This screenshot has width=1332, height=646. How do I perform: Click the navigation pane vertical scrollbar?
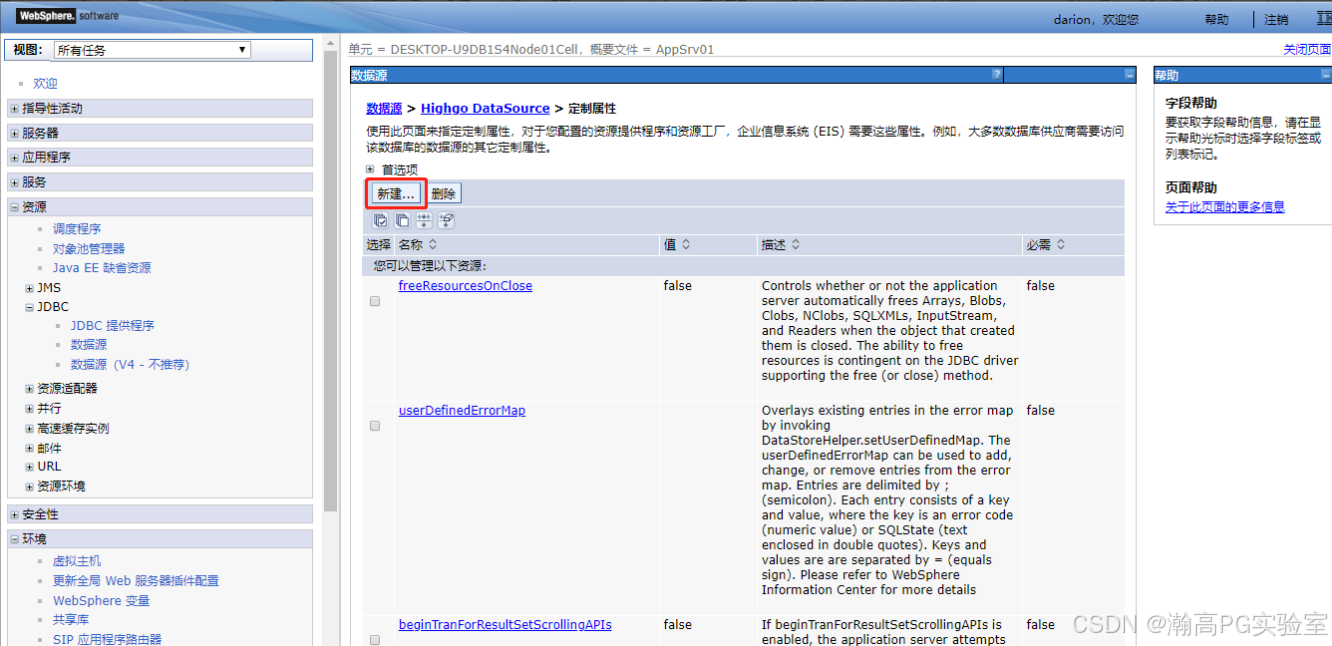coord(331,280)
